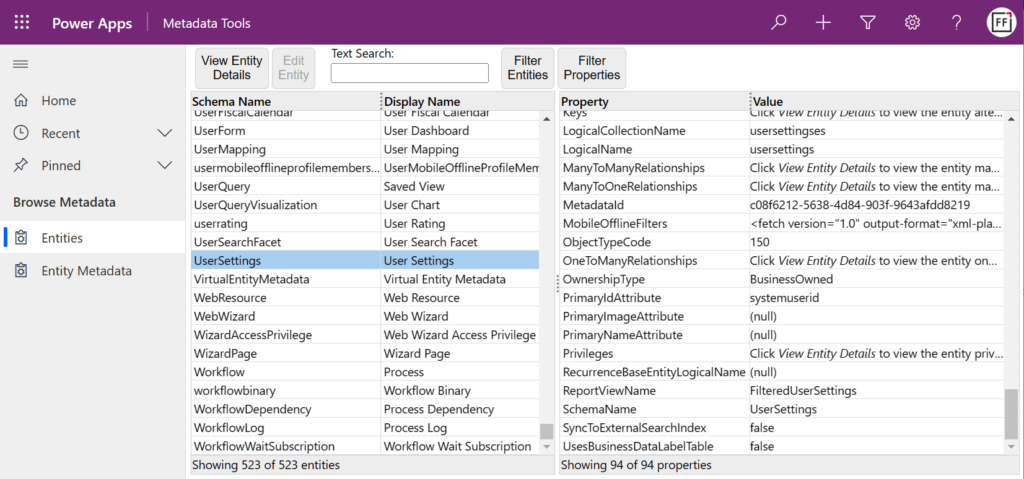Click the Home house icon in sidebar

21,101
